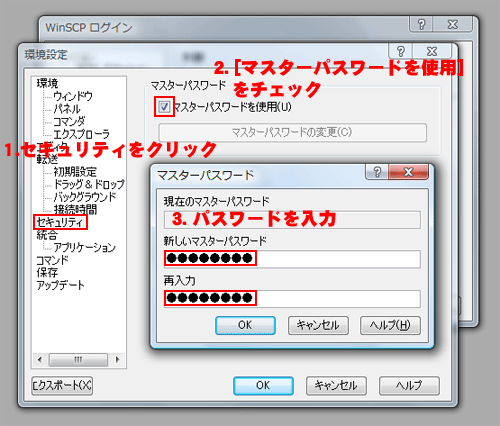Viewport: 500px width, 426px height.
Task: Click マスターパスワードの変更 button
Action: (292, 132)
